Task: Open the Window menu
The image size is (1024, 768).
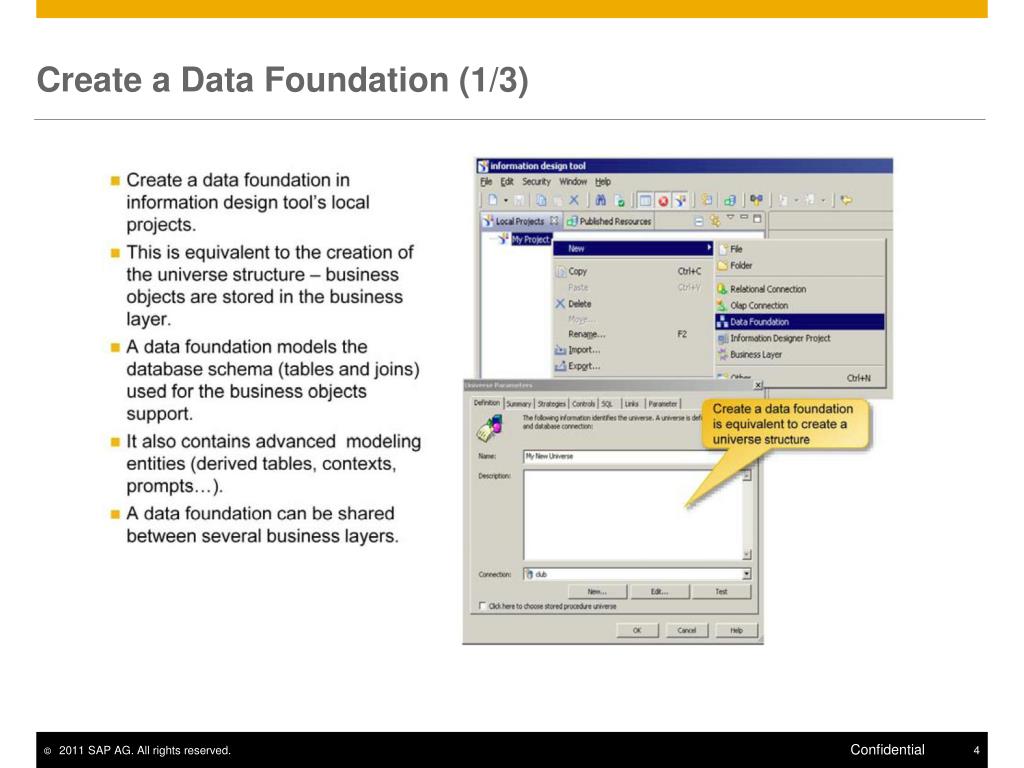Action: [x=573, y=182]
